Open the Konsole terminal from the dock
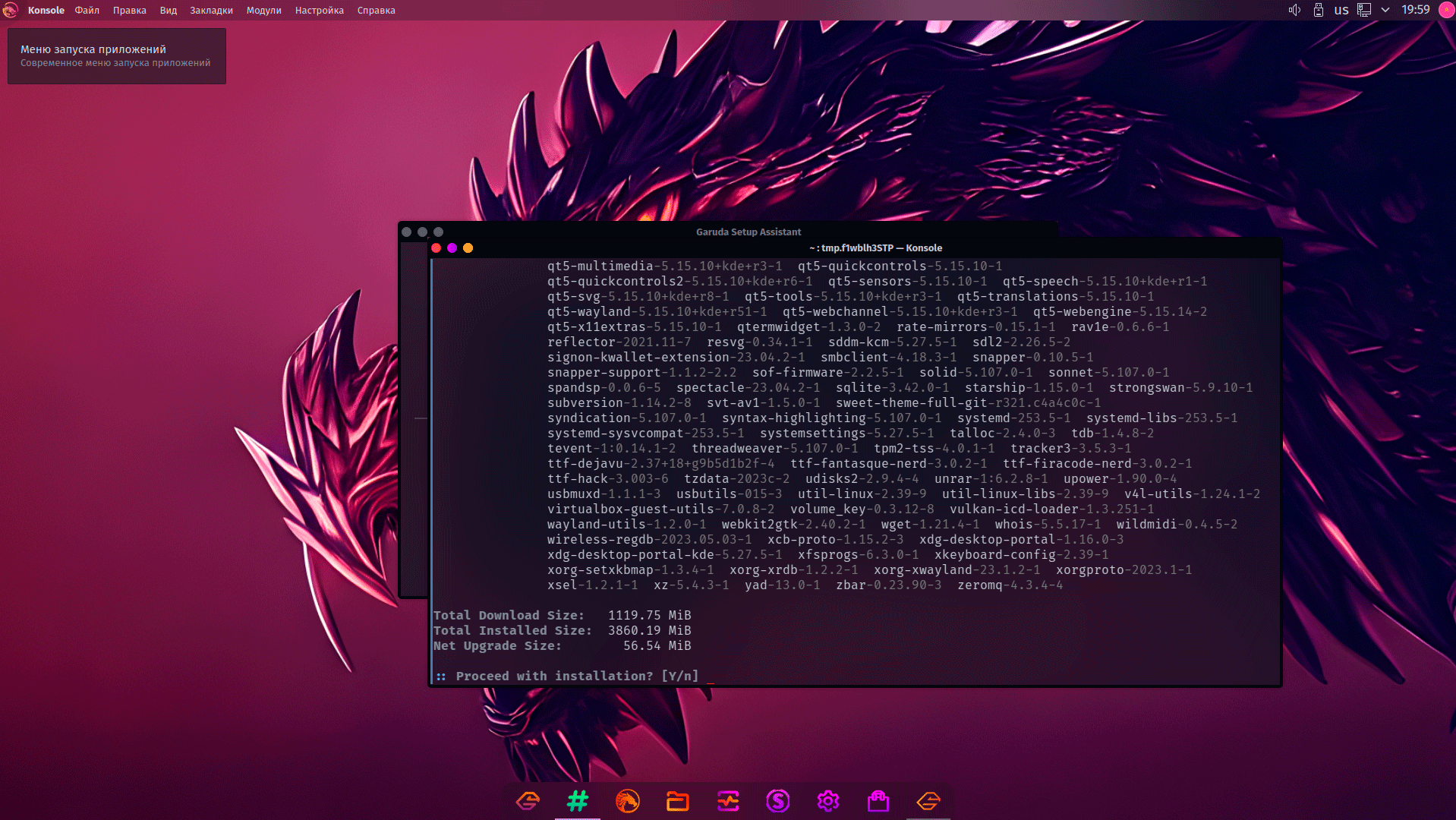 coord(577,801)
